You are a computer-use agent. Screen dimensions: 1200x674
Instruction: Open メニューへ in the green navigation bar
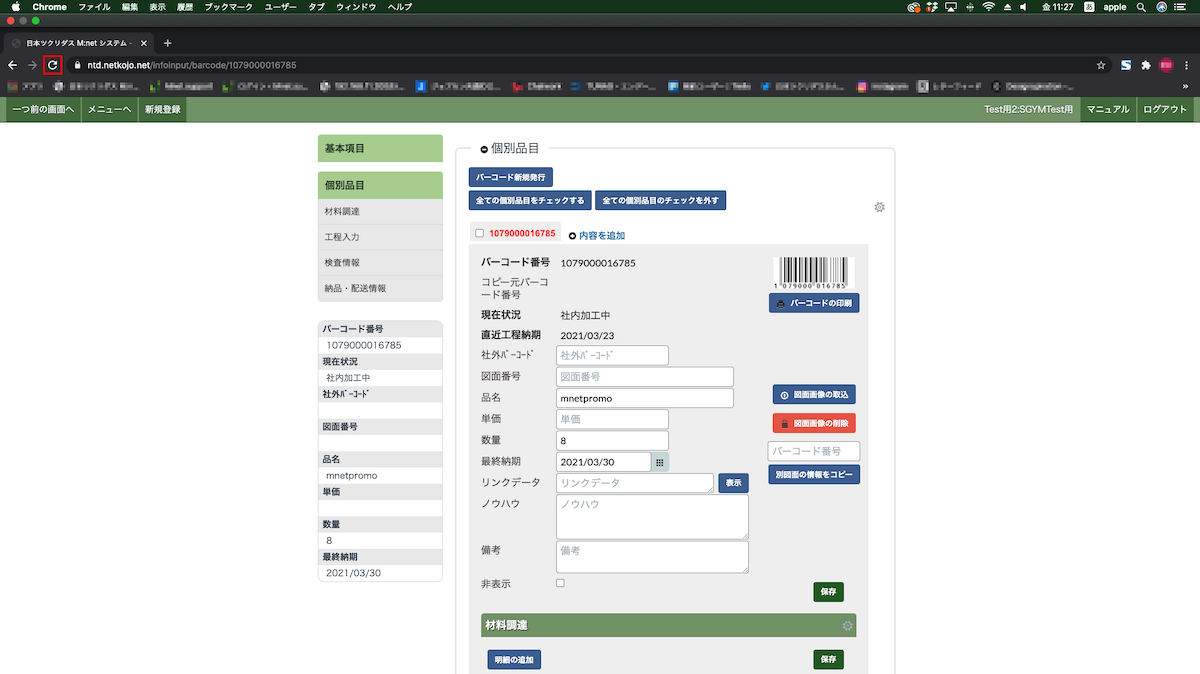pos(109,110)
